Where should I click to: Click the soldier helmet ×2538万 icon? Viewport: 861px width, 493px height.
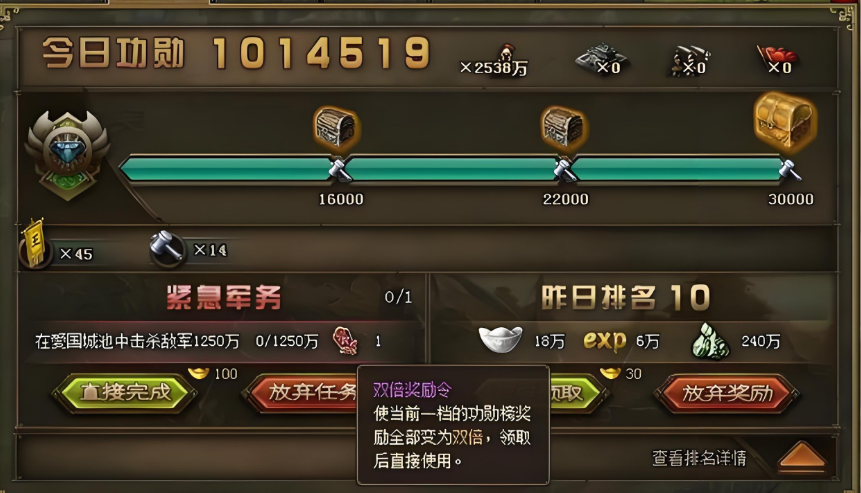pos(506,55)
